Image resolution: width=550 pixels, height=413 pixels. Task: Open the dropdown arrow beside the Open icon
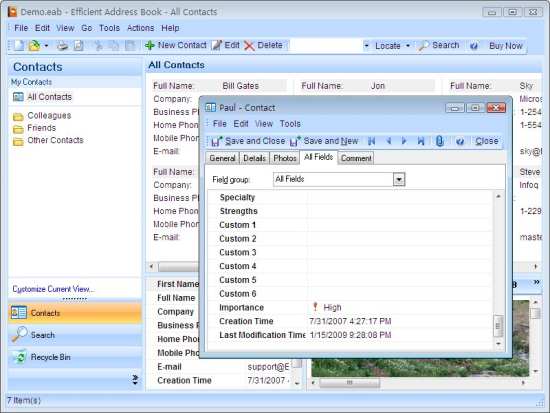tap(46, 46)
